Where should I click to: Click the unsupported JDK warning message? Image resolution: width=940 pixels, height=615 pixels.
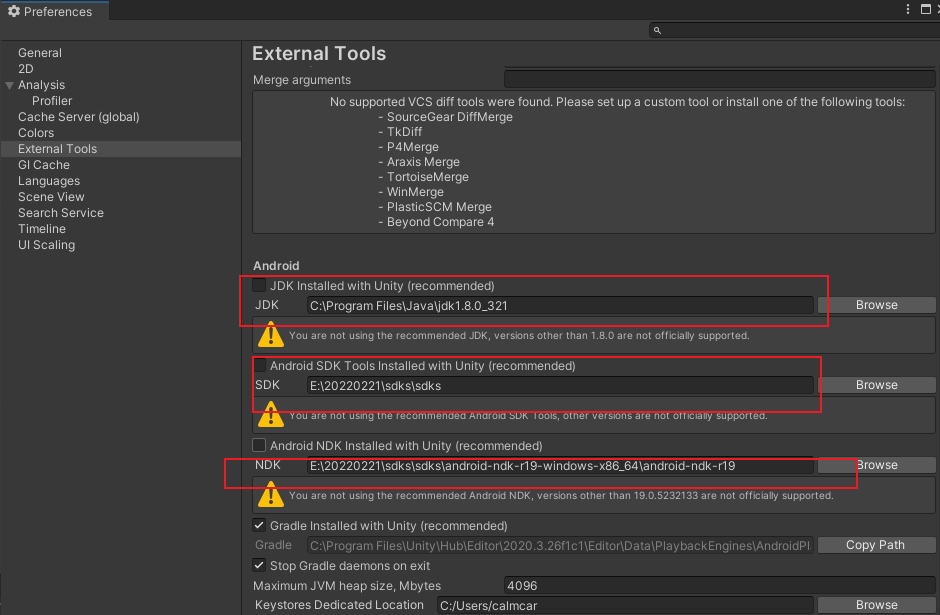(519, 335)
